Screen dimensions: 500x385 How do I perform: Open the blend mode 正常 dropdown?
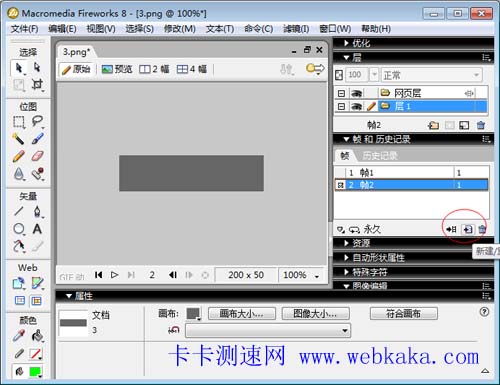[431, 75]
